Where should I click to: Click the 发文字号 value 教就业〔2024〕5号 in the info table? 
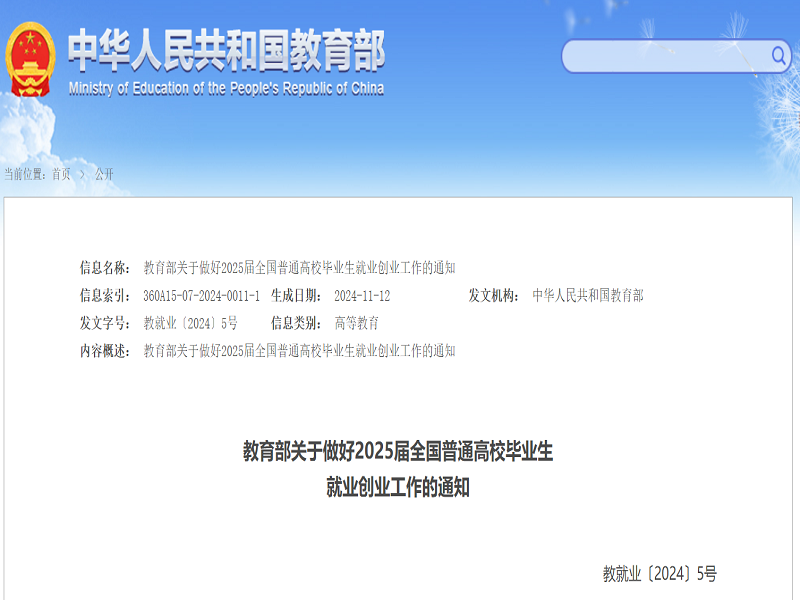(190, 323)
